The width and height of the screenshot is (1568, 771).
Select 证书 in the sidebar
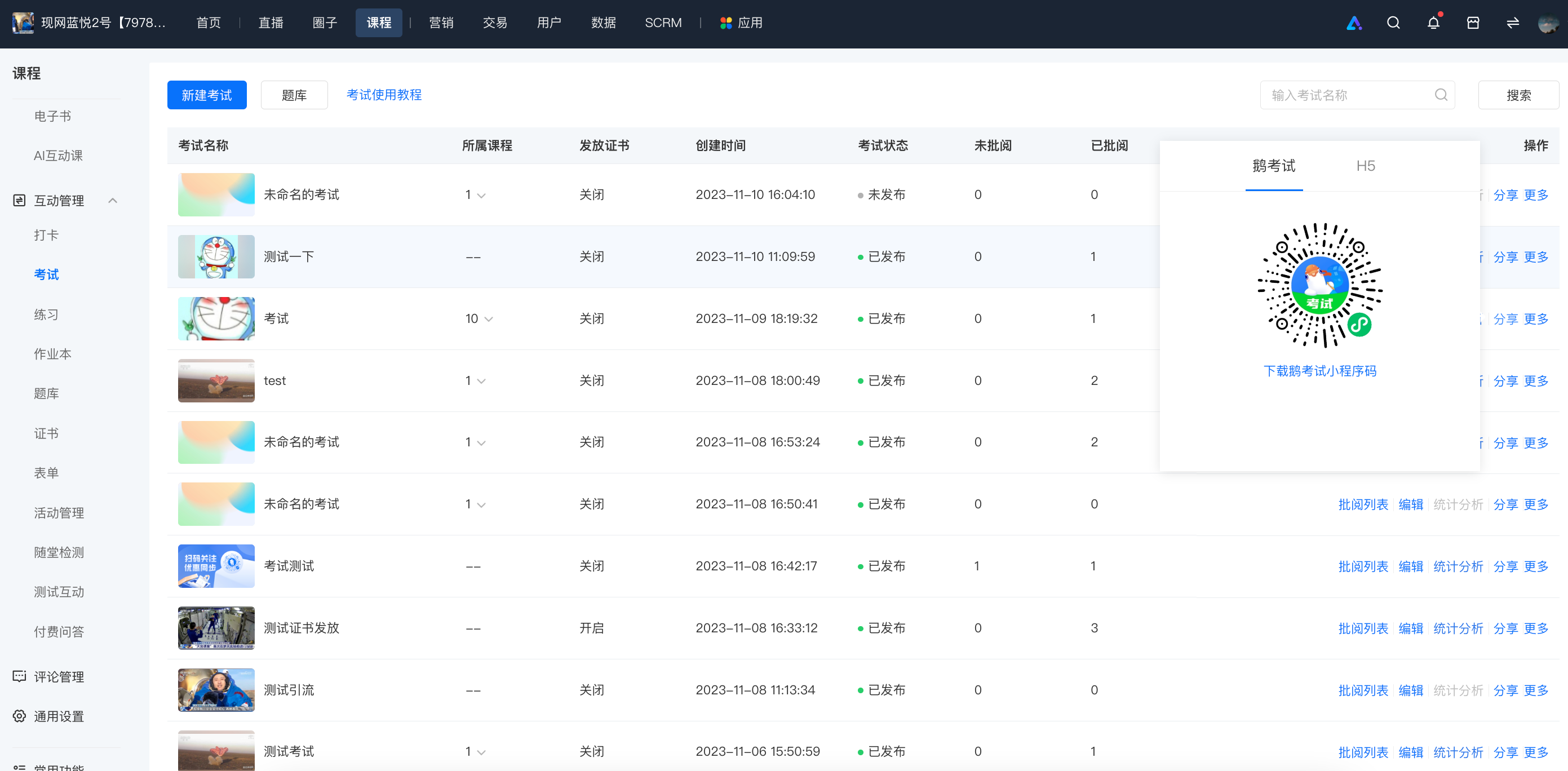(x=46, y=433)
